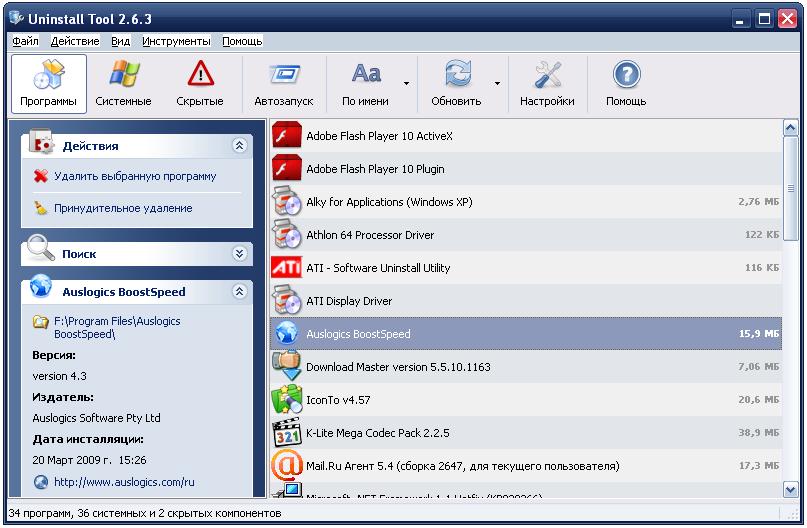Screen dimensions: 807x528
Task: Click the Помощь toolbar help icon
Action: point(626,84)
